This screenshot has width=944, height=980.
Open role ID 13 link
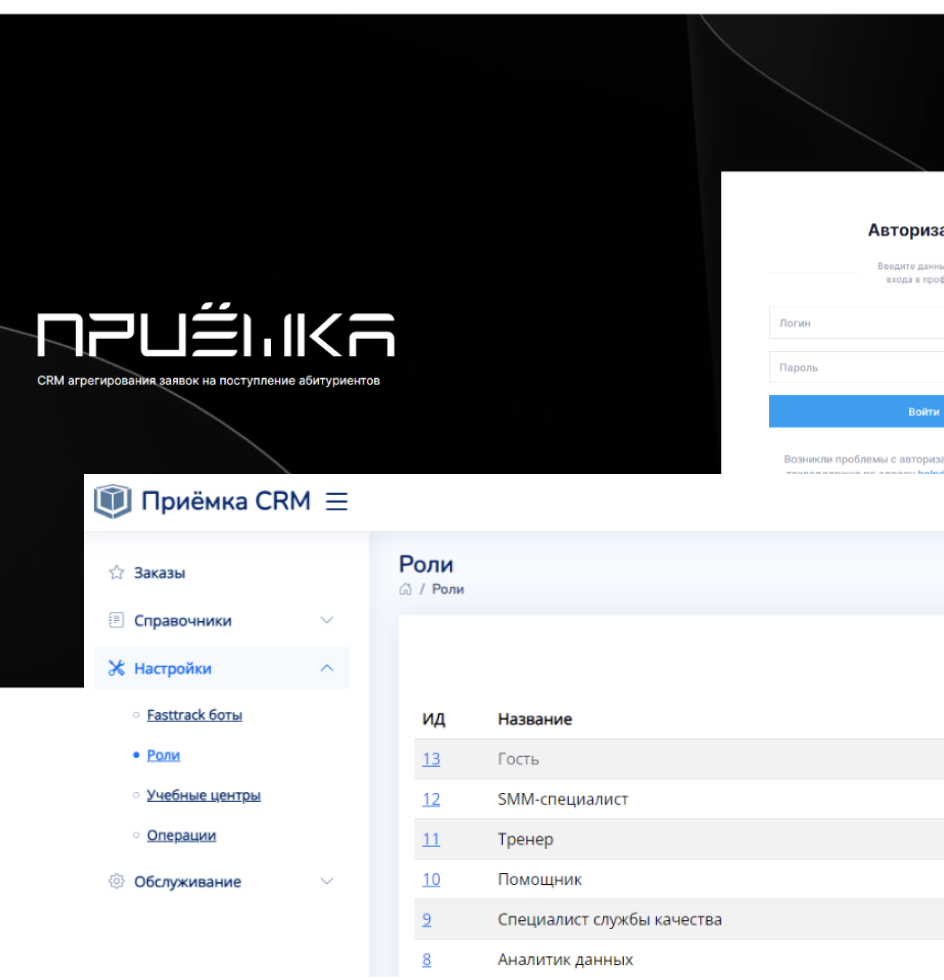coord(431,759)
